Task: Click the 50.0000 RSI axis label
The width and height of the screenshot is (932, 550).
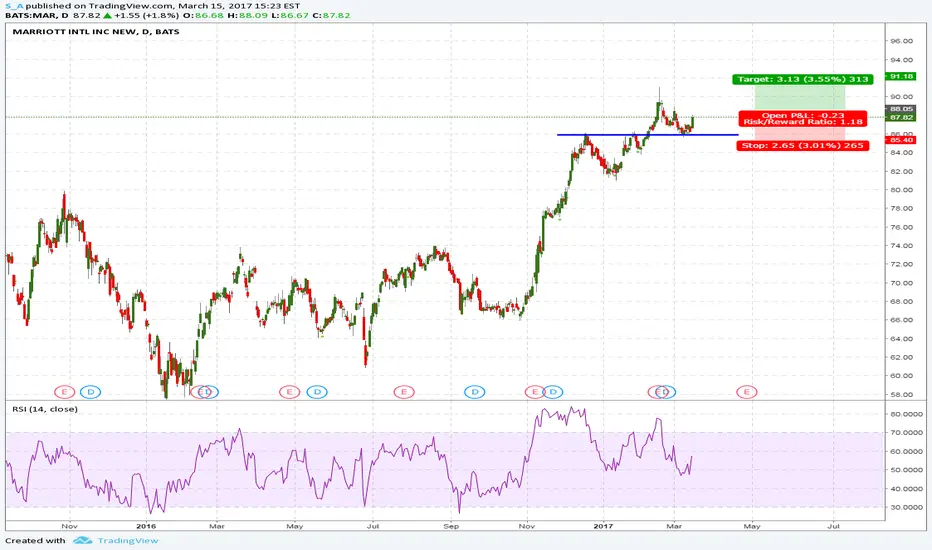Action: [x=906, y=470]
